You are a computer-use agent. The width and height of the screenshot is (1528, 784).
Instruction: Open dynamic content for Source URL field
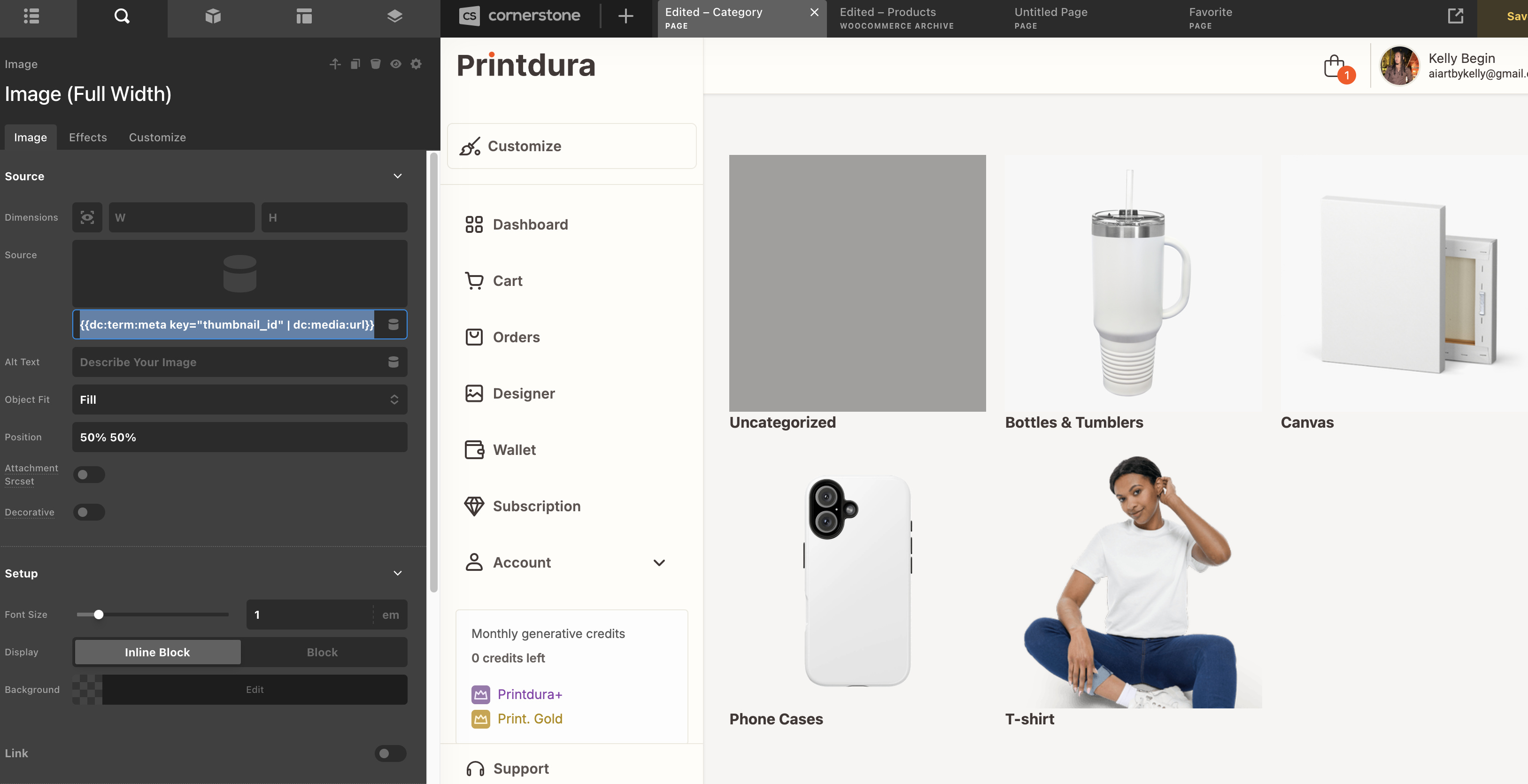393,324
